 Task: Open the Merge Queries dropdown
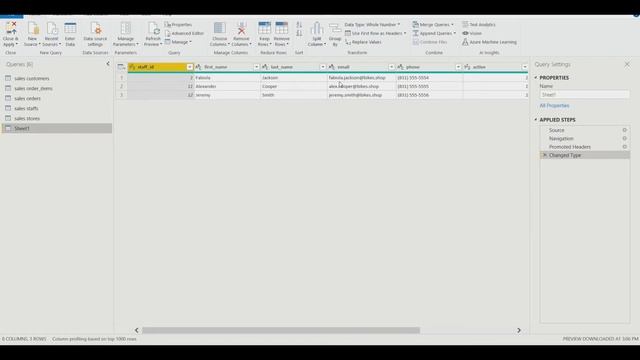click(433, 24)
